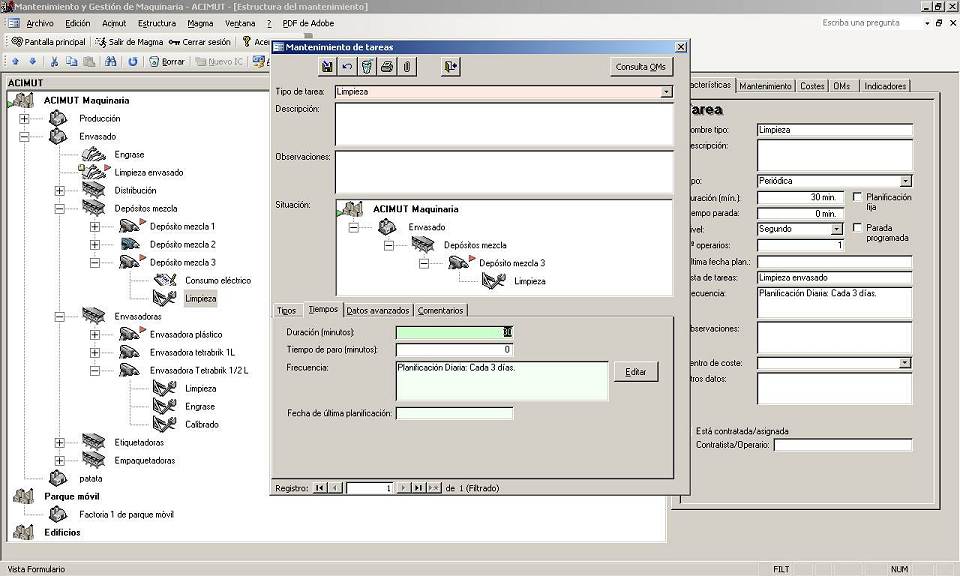Image resolution: width=960 pixels, height=576 pixels.
Task: Select the ACIMUT Maquinaria root icon in left tree
Action: (23, 100)
